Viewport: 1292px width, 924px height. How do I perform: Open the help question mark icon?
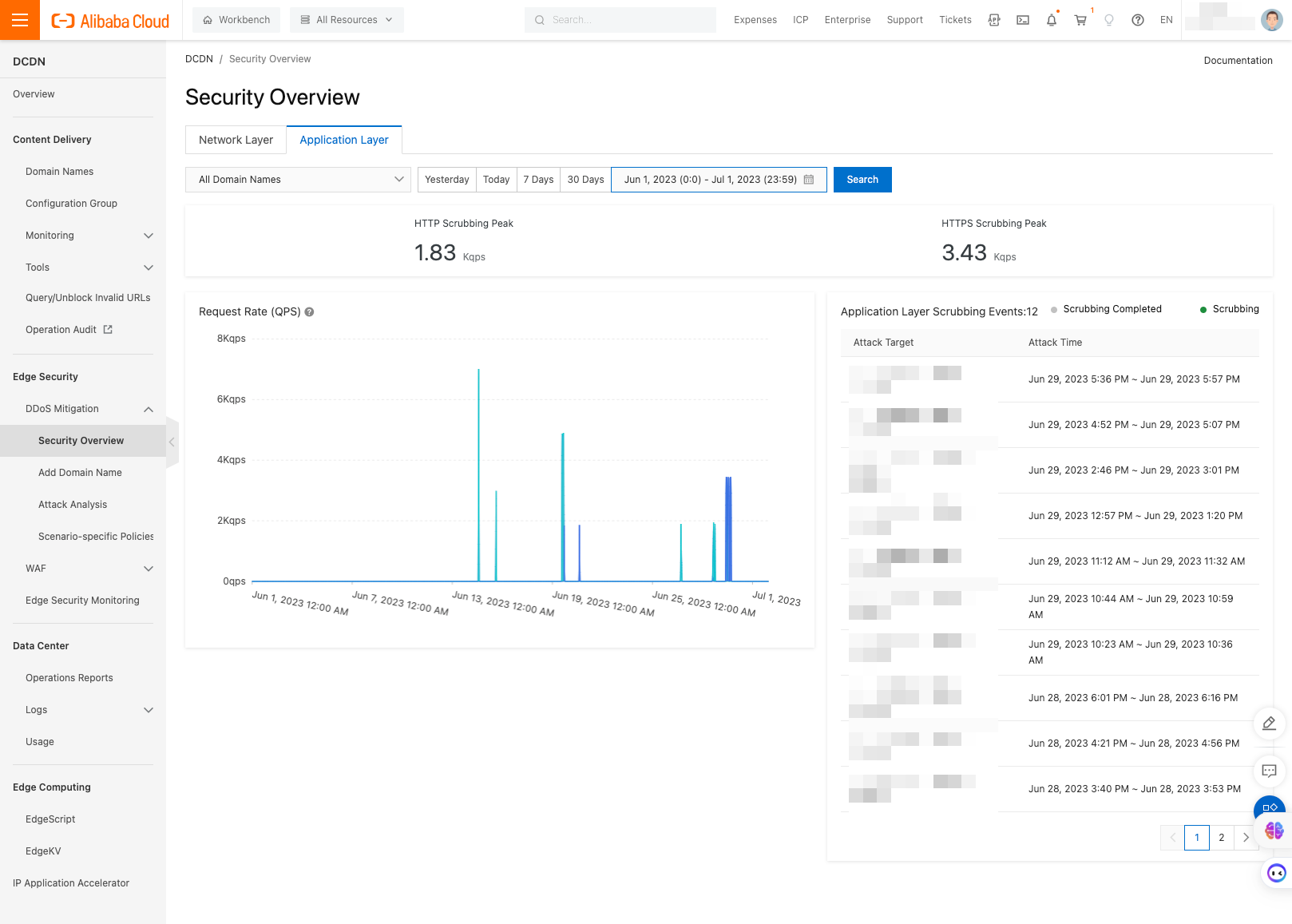pos(1138,20)
